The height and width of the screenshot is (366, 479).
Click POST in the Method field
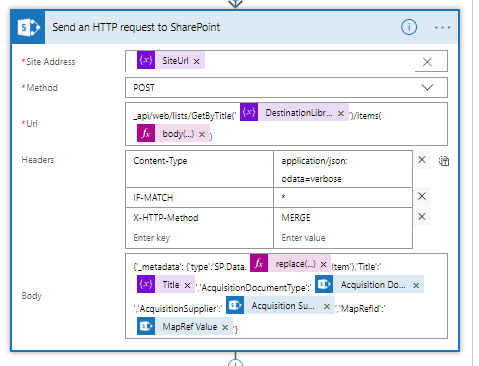144,88
